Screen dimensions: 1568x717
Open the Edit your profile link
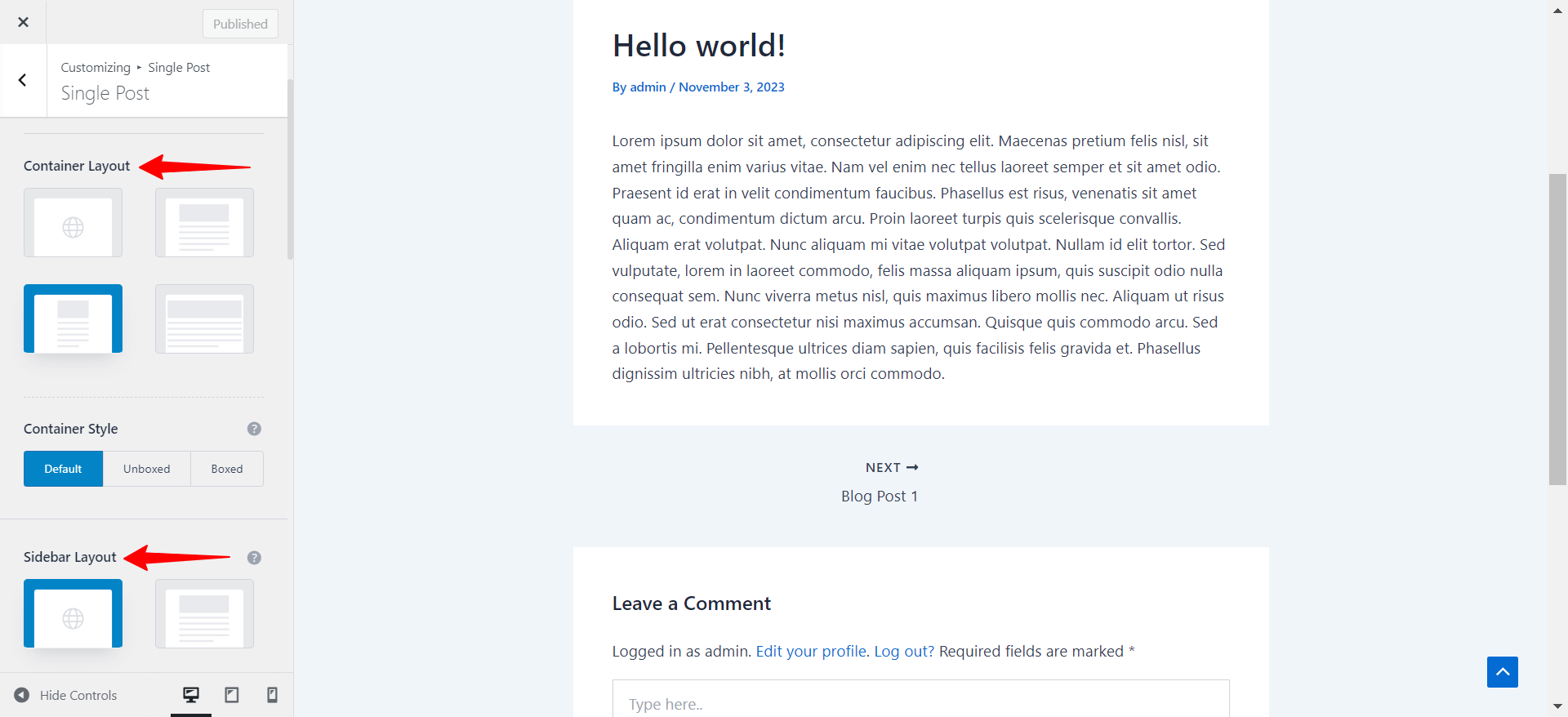[811, 651]
